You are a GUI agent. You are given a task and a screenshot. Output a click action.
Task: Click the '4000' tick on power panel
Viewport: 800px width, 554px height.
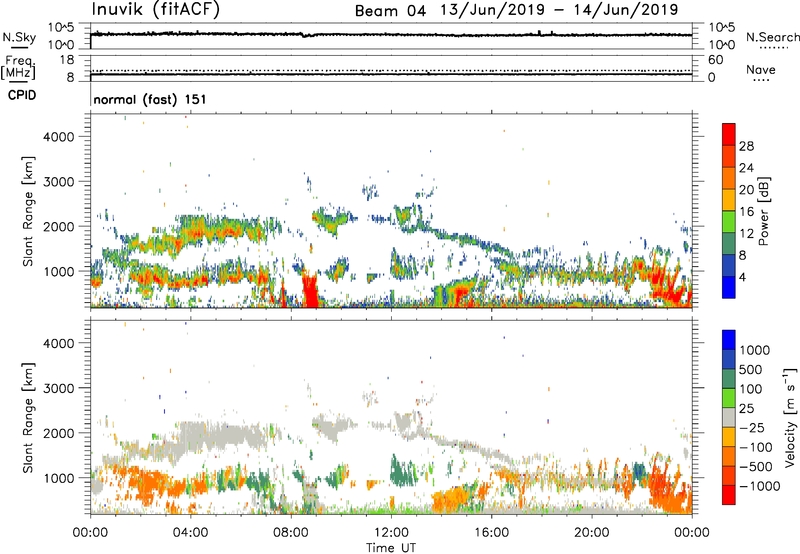pyautogui.click(x=59, y=137)
